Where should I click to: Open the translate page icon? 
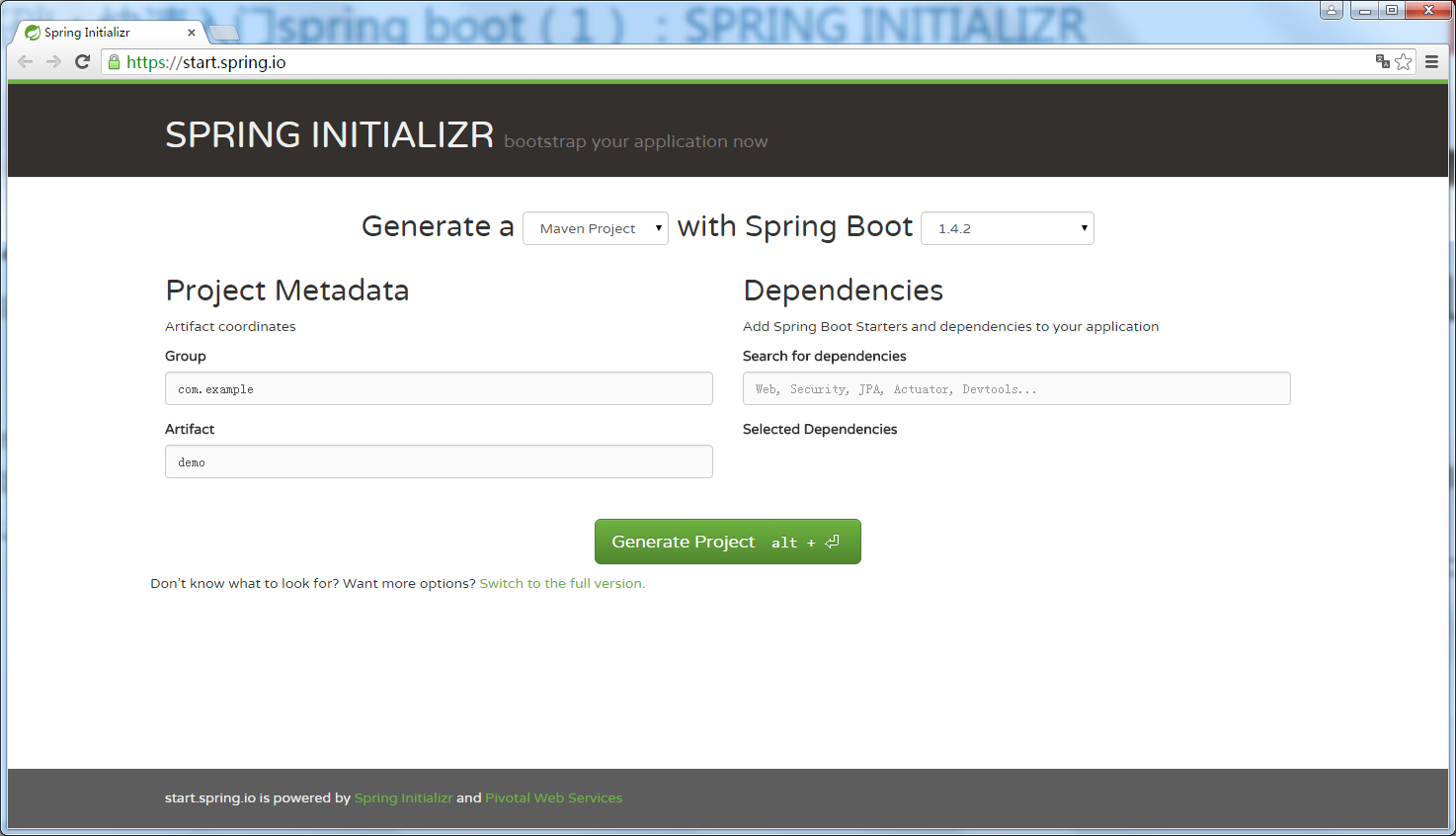pyautogui.click(x=1383, y=61)
